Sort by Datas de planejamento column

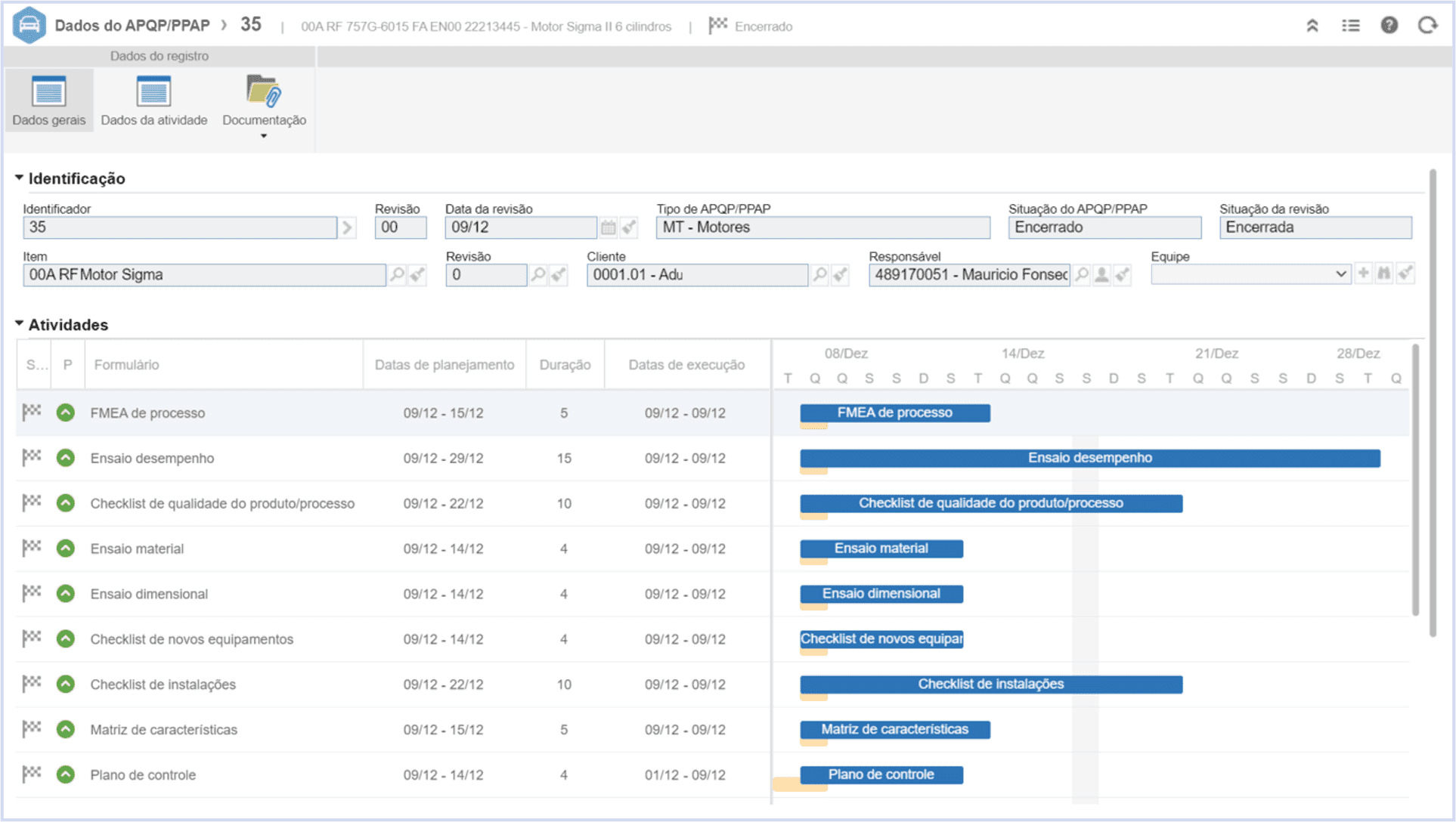[444, 365]
